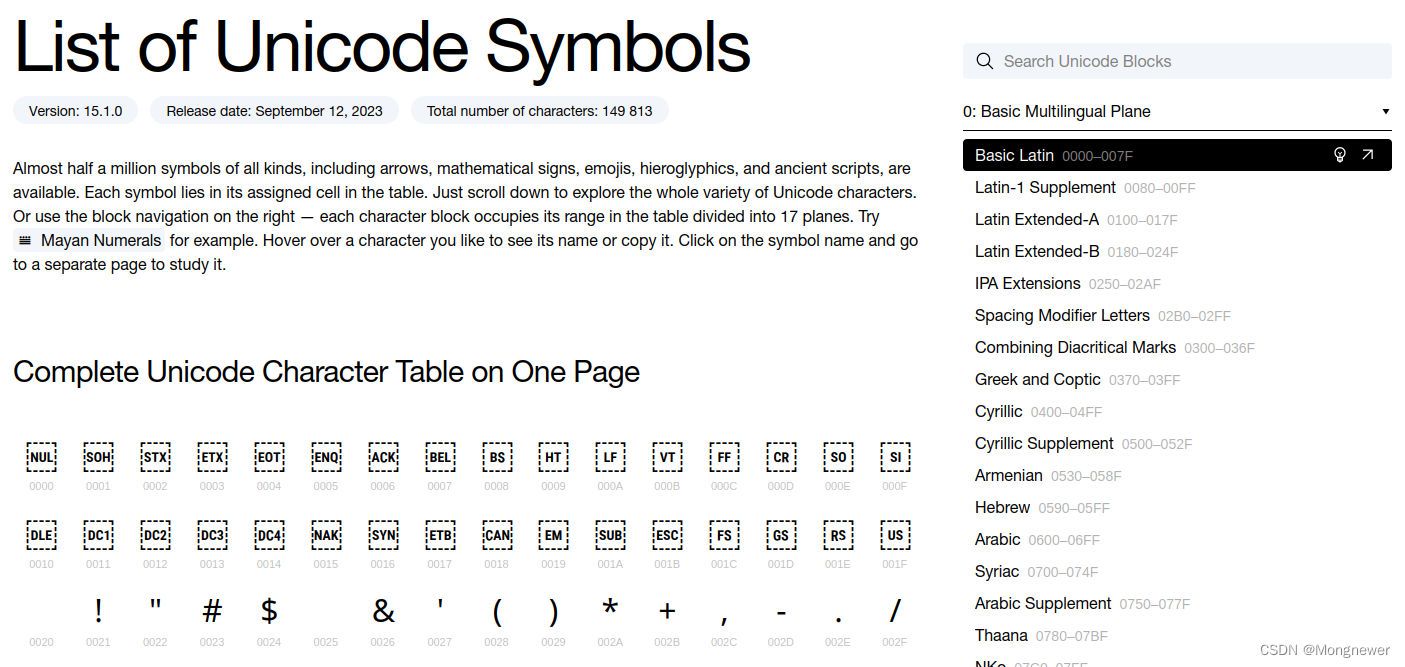The image size is (1405, 667).
Task: Click the list icon beside Mayan Numerals
Action: click(25, 241)
